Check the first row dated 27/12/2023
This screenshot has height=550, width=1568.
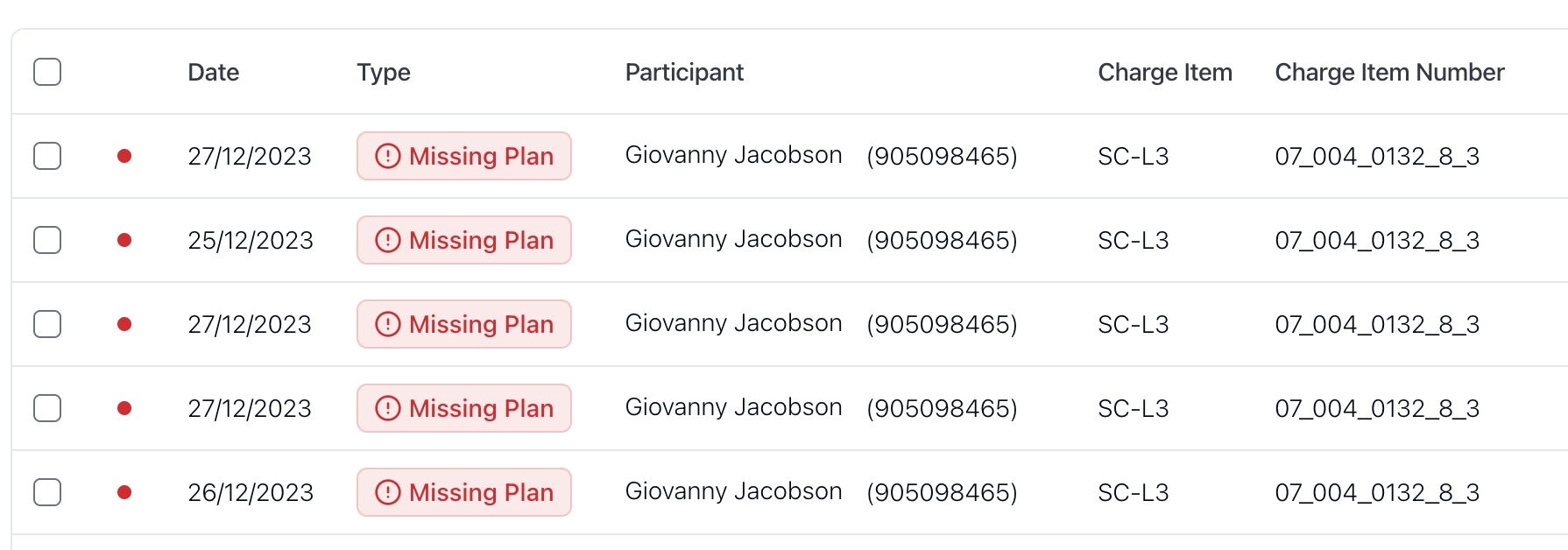click(x=47, y=156)
